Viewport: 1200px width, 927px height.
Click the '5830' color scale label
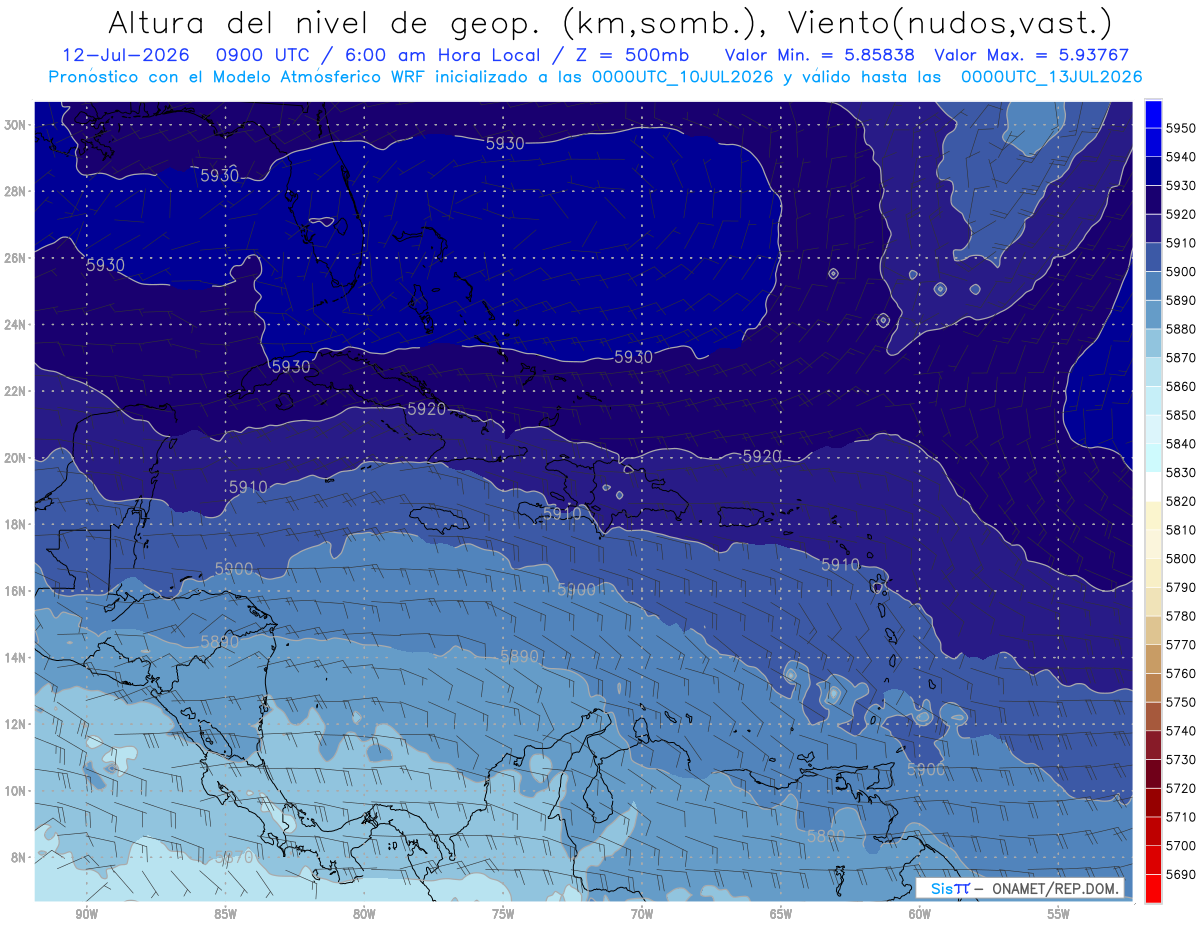click(x=1180, y=472)
